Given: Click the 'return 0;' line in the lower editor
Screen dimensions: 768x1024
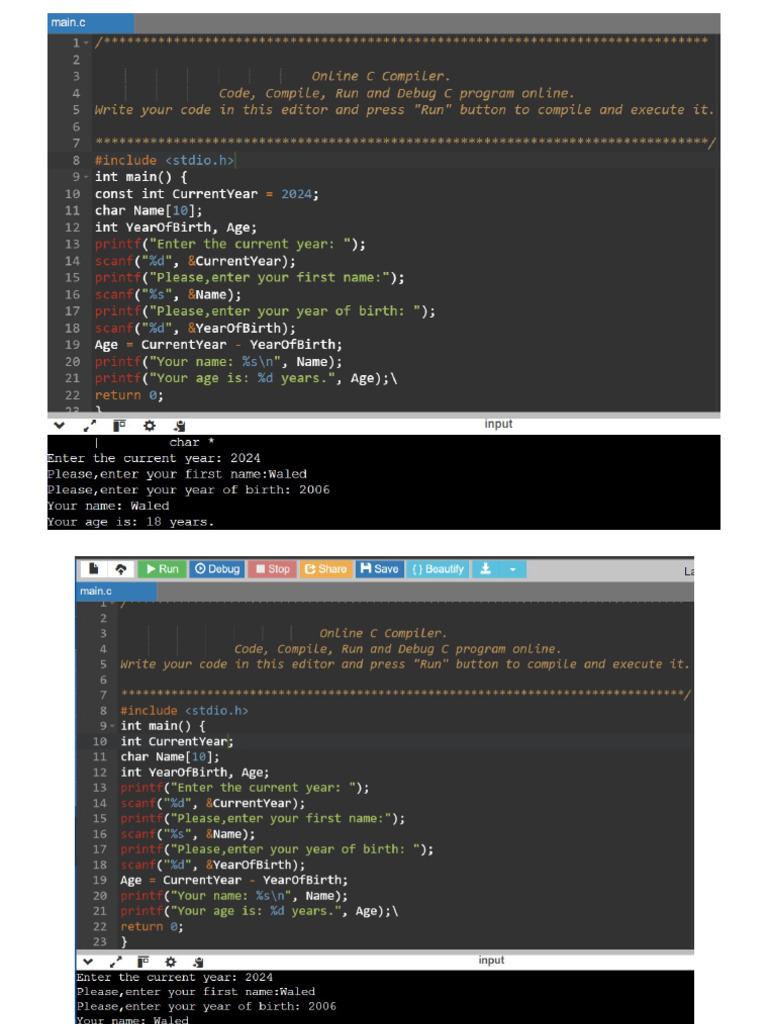Looking at the screenshot, I should click(152, 927).
